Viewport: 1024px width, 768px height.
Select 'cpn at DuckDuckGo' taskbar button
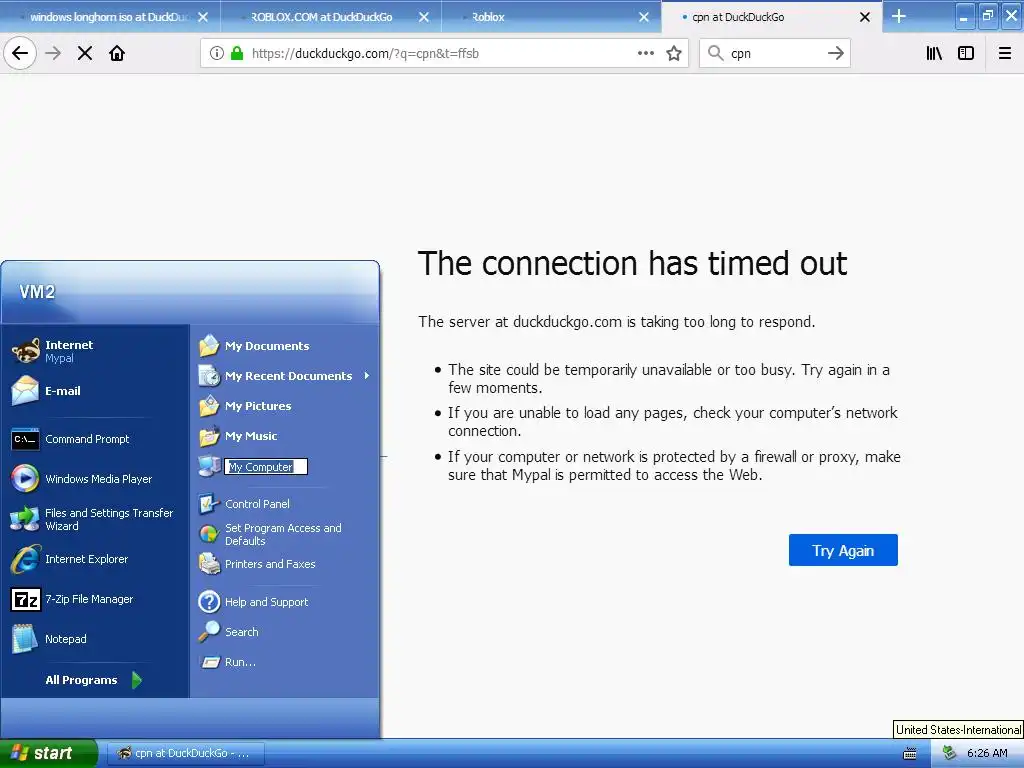tap(184, 754)
